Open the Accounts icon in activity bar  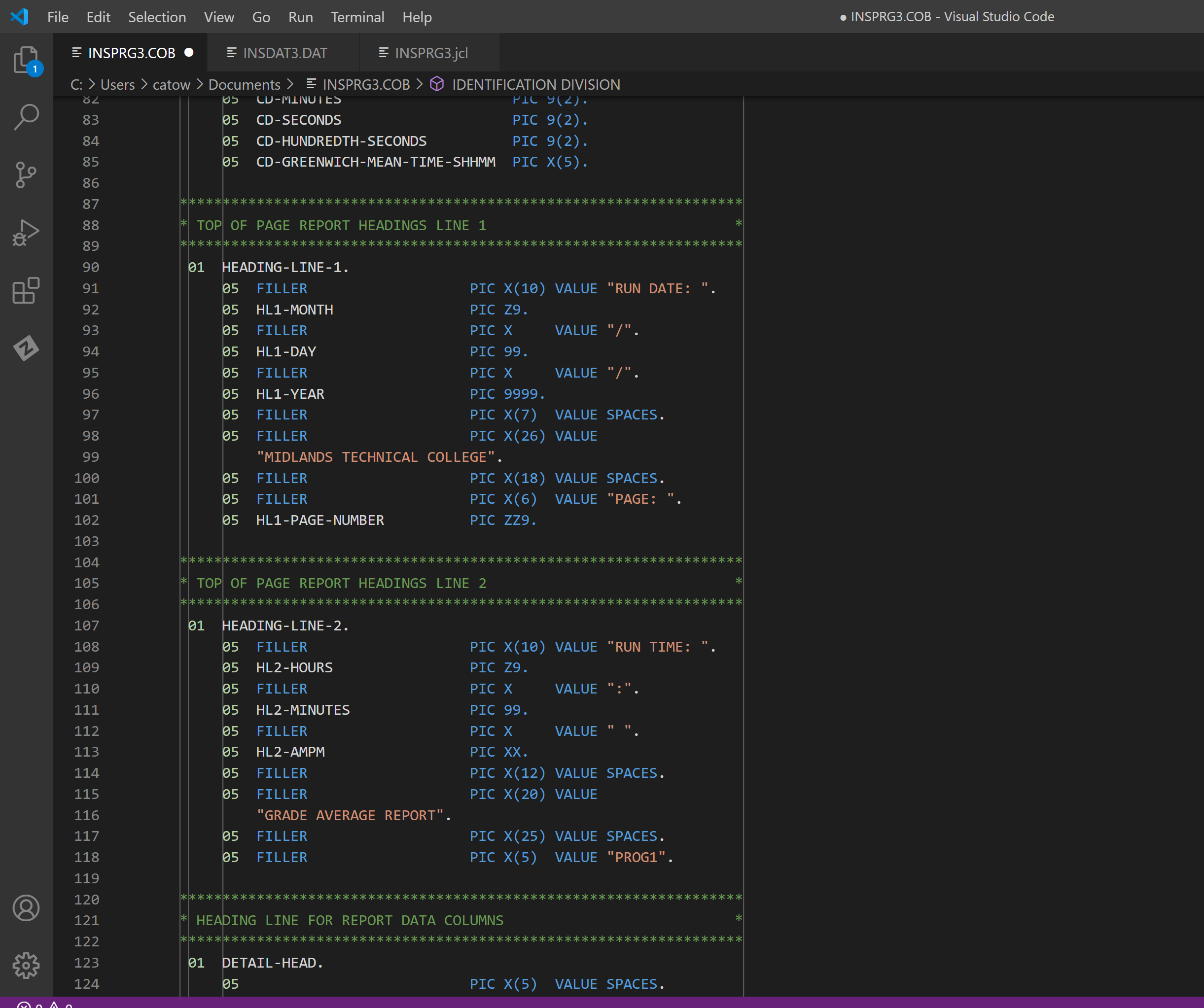coord(26,908)
